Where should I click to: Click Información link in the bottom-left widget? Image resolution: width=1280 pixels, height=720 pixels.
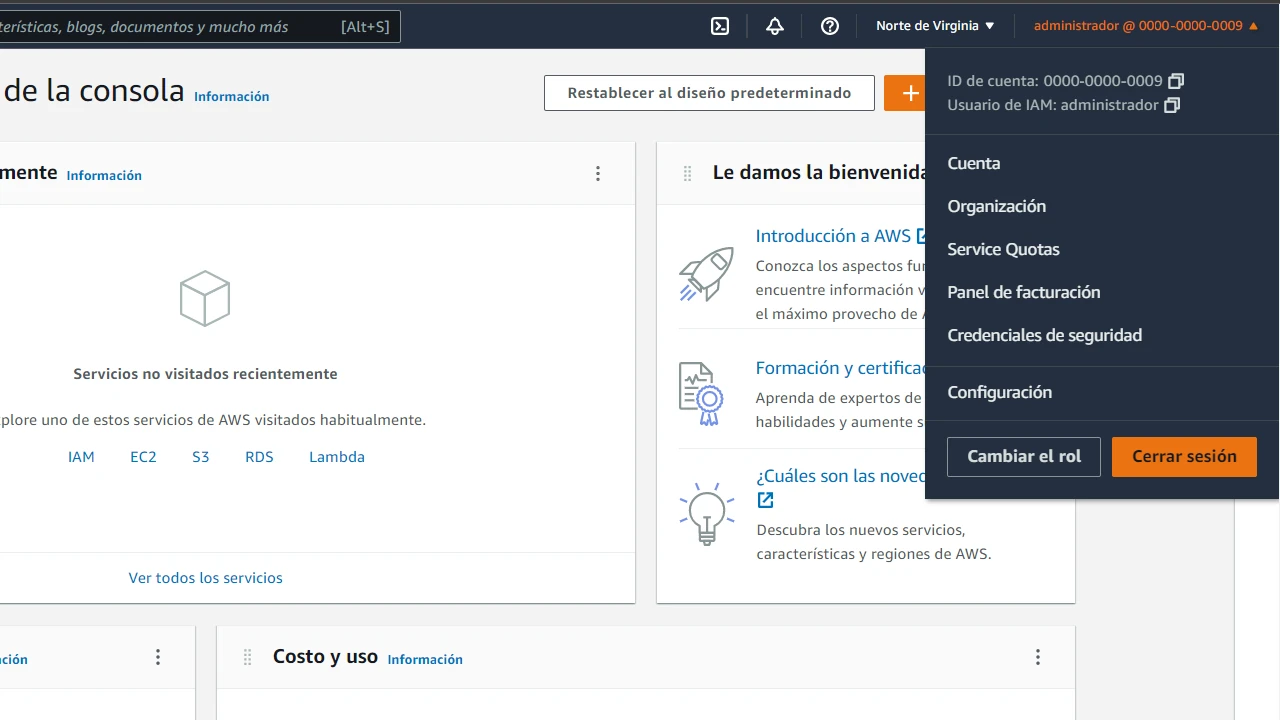(13, 660)
